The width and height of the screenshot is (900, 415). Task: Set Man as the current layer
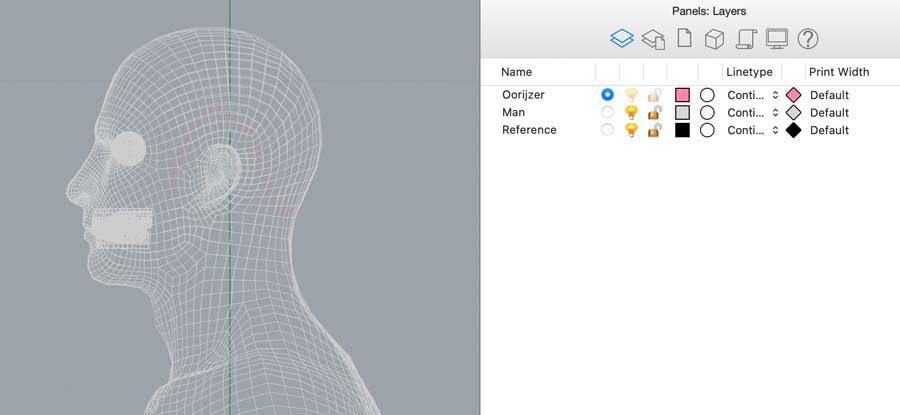[x=607, y=112]
